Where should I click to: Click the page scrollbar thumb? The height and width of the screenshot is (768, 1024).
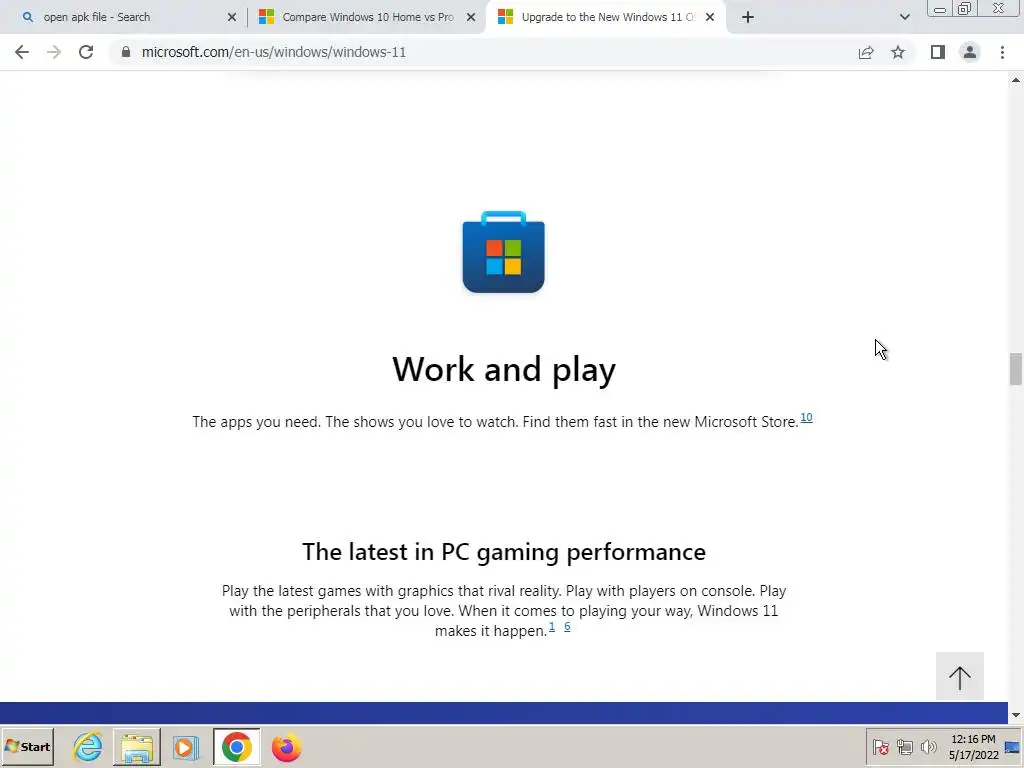[1016, 369]
